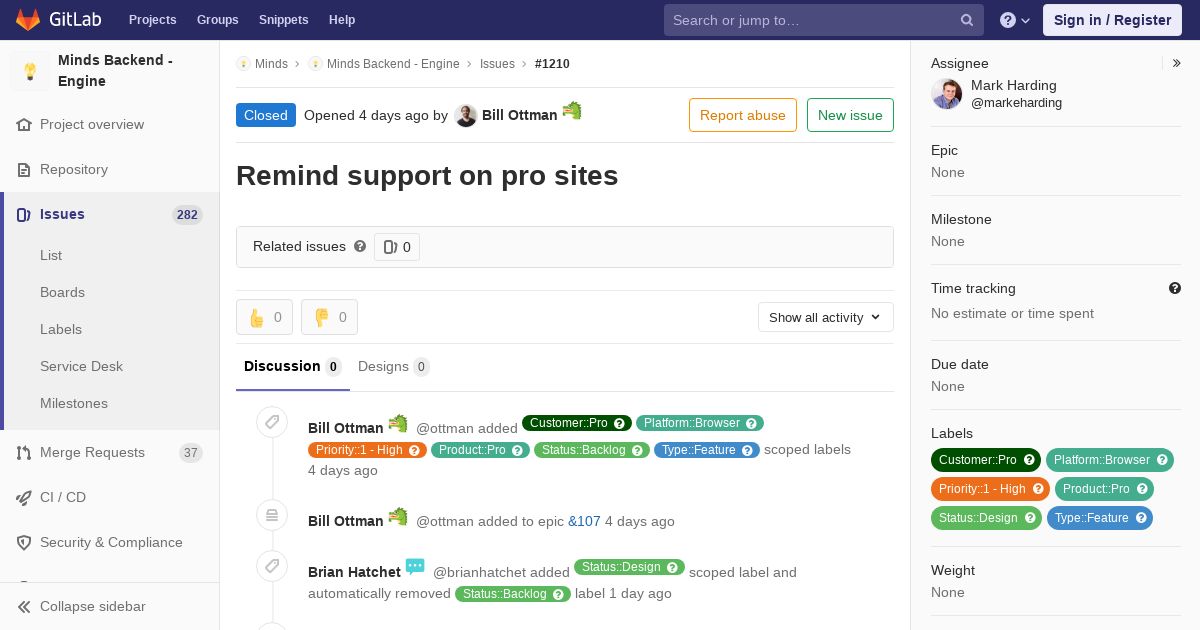Click Mark Harding's assignee avatar
Viewport: 1200px width, 630px height.
point(947,94)
